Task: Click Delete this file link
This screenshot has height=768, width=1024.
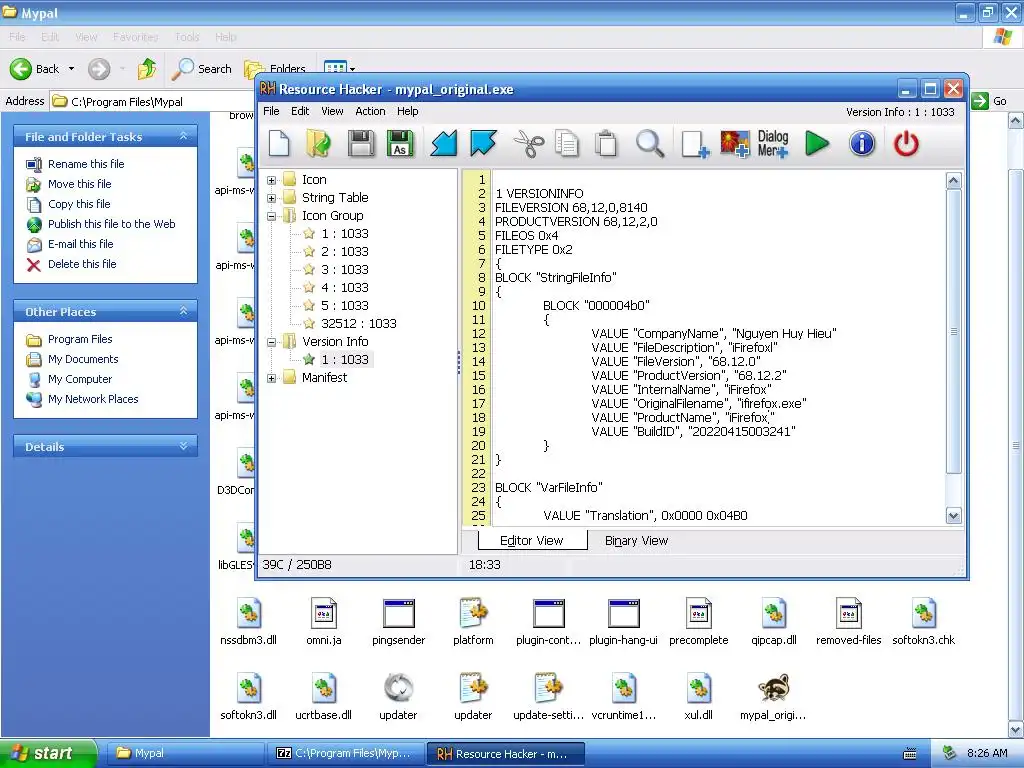Action: coord(82,264)
